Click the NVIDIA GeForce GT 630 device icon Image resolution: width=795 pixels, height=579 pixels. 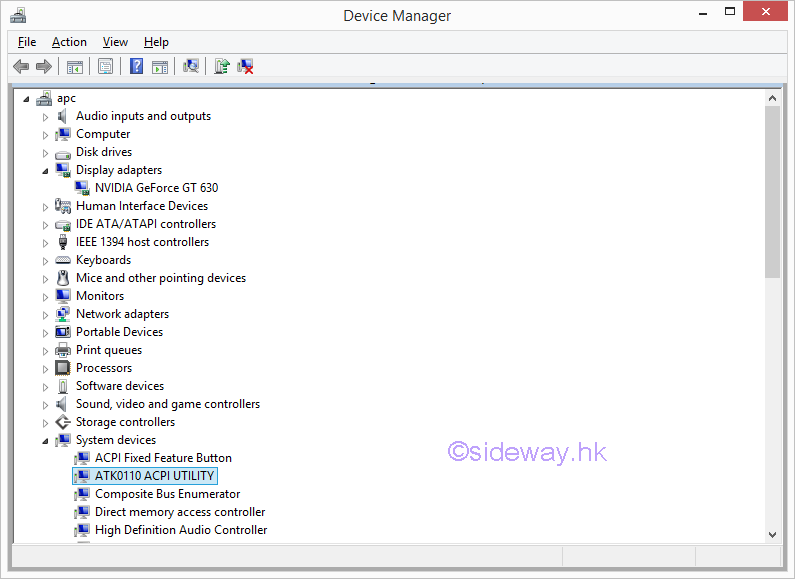(83, 188)
